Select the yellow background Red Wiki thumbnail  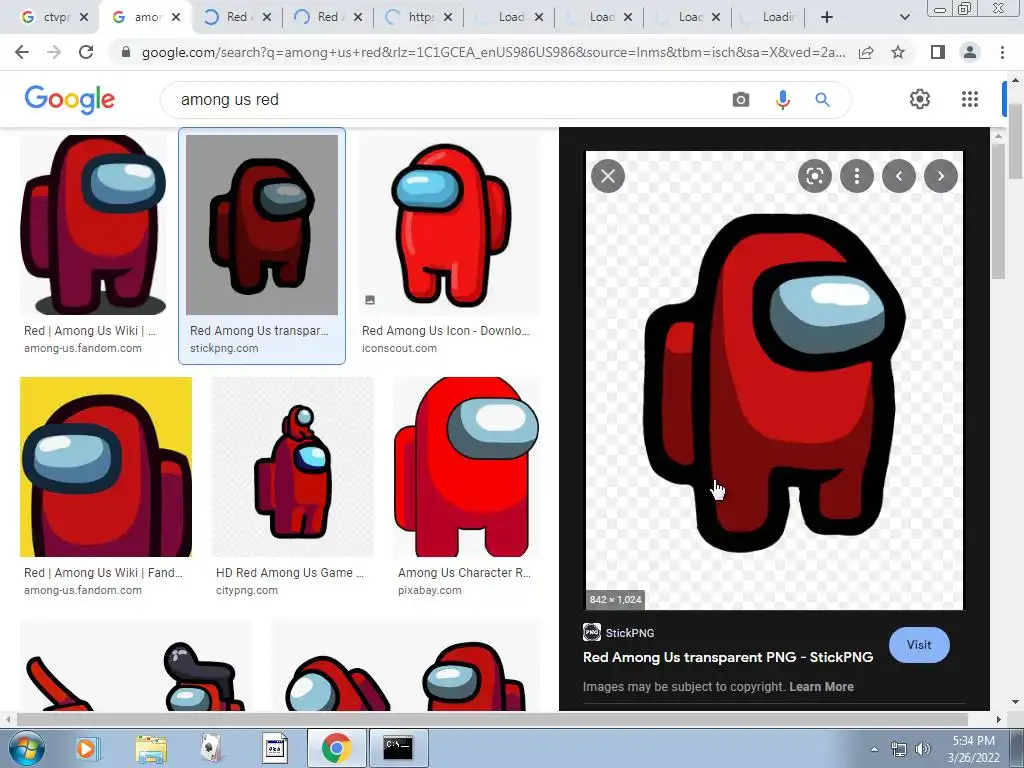coord(106,467)
